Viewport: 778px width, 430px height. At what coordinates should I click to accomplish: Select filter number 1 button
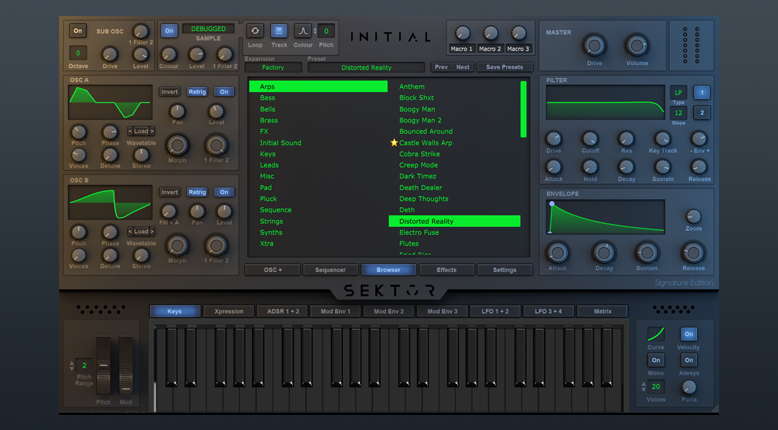click(x=702, y=92)
